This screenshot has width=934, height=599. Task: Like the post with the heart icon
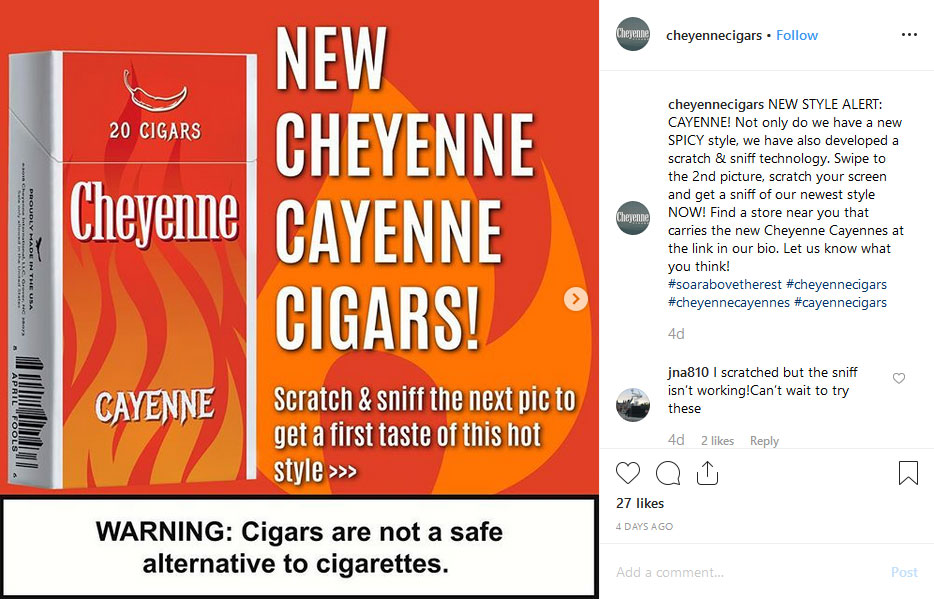tap(627, 473)
